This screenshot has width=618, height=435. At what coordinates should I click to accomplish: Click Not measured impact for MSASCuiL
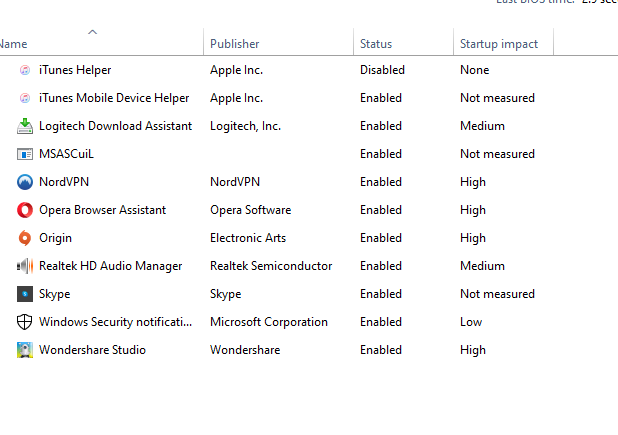(x=497, y=154)
